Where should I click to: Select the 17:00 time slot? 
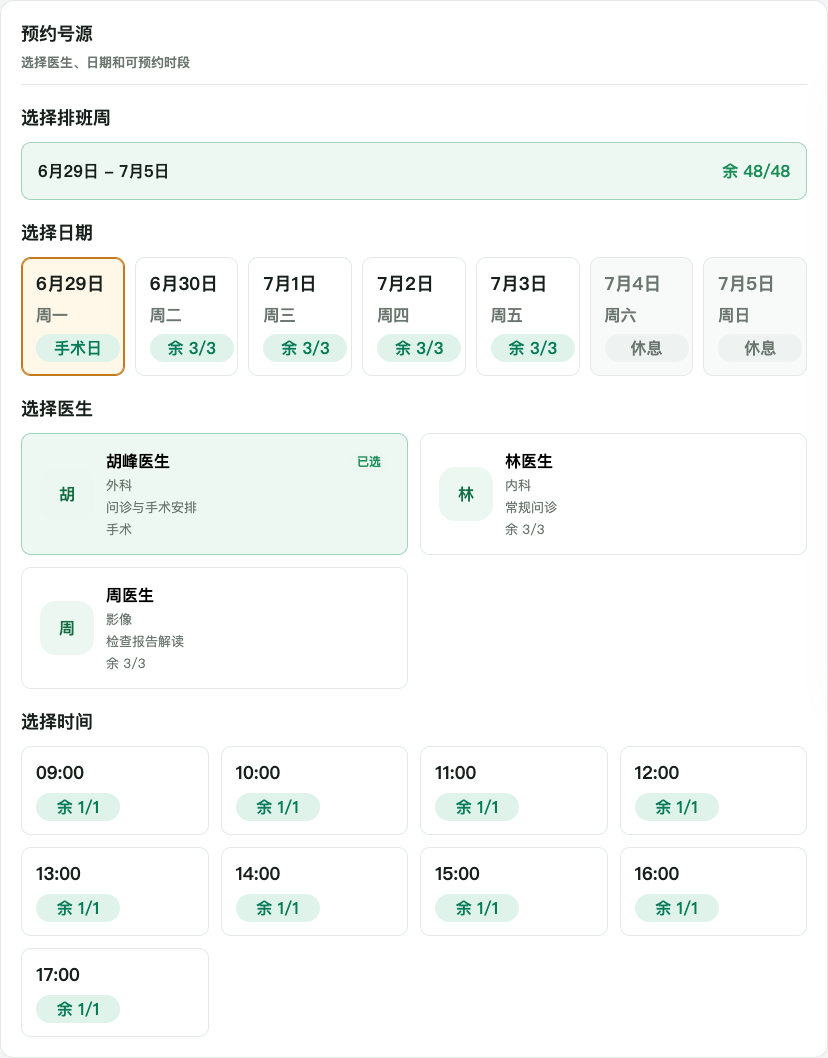[x=115, y=993]
